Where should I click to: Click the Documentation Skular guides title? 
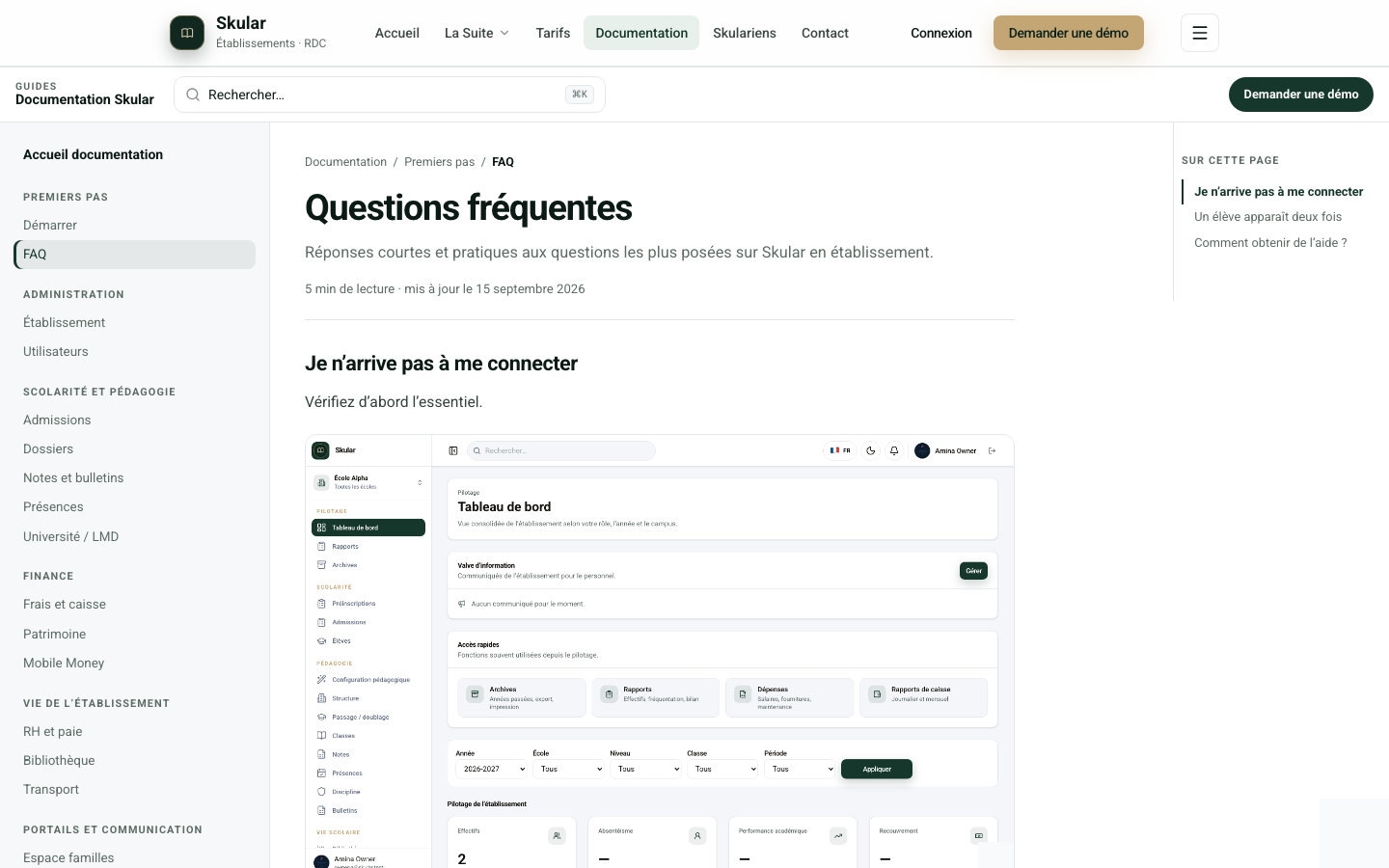pyautogui.click(x=85, y=99)
